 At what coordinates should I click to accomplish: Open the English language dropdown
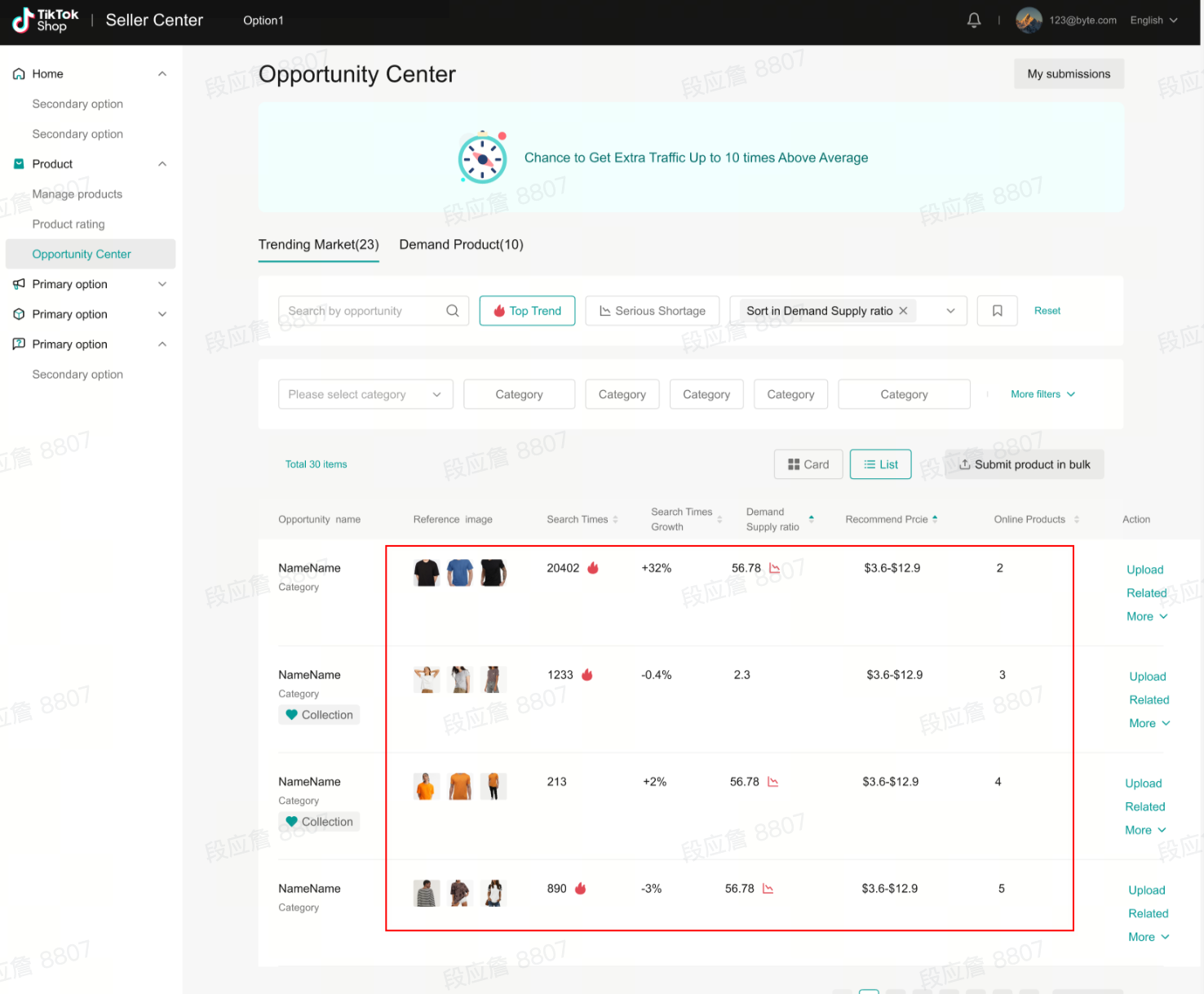tap(1153, 20)
